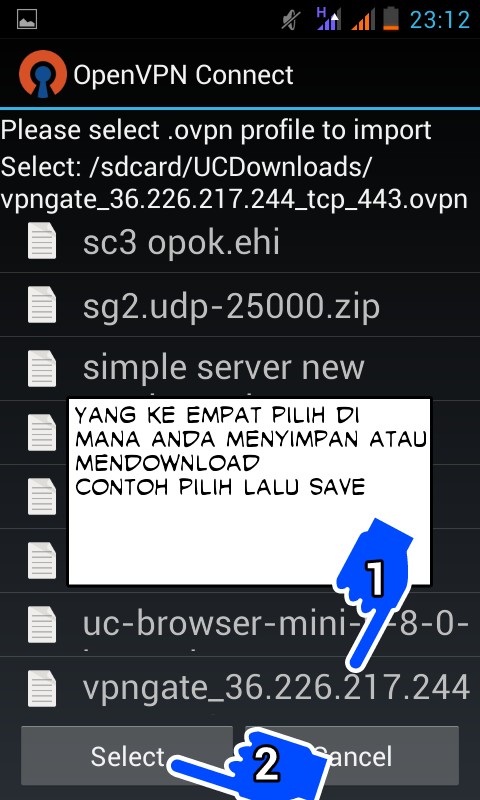480x800 pixels.
Task: Tap the orange signal strength icon
Action: click(x=363, y=20)
